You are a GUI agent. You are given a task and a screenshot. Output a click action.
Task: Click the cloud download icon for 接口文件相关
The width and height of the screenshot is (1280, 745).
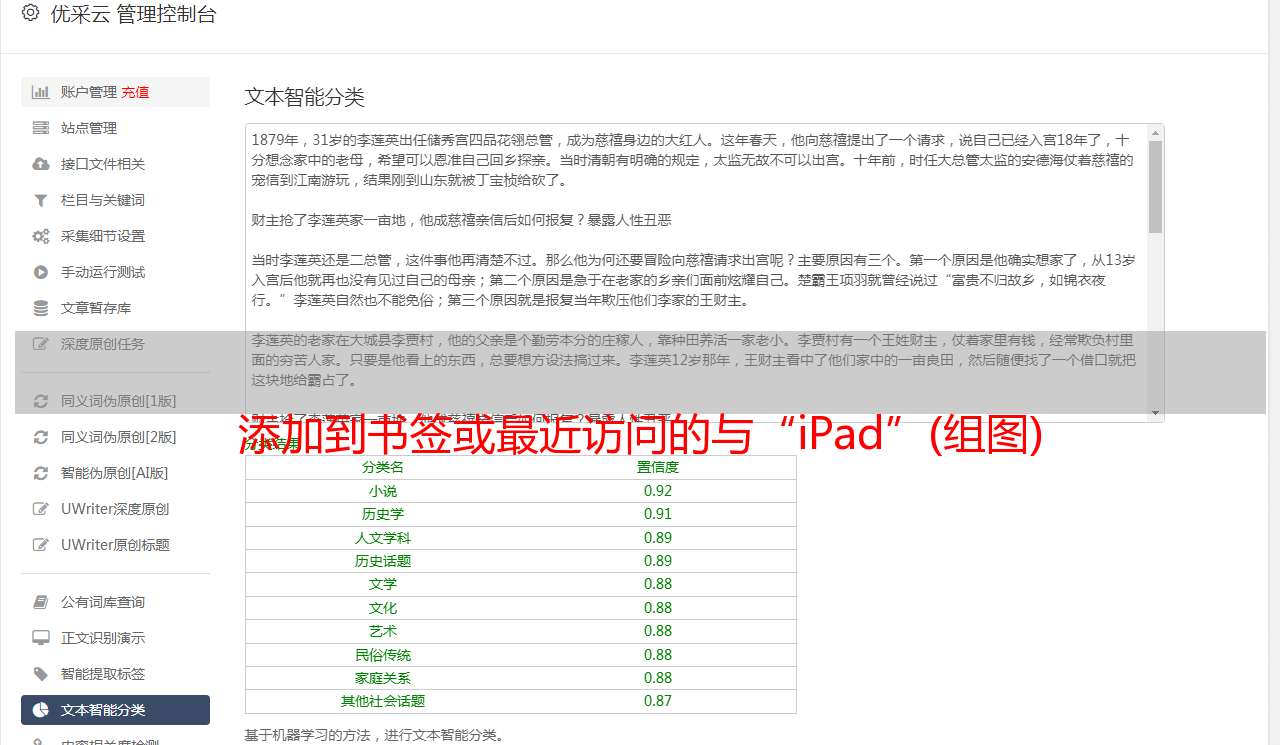coord(41,164)
